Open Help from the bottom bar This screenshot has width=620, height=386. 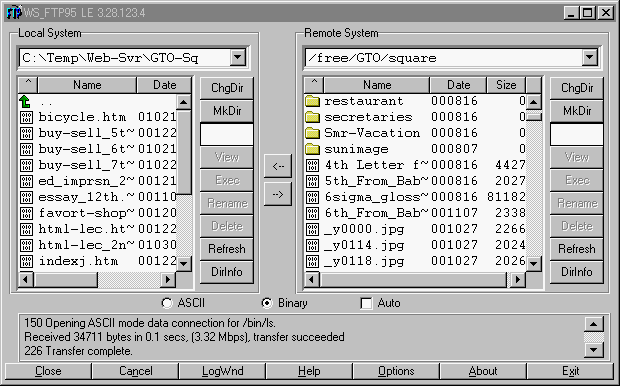click(x=309, y=371)
